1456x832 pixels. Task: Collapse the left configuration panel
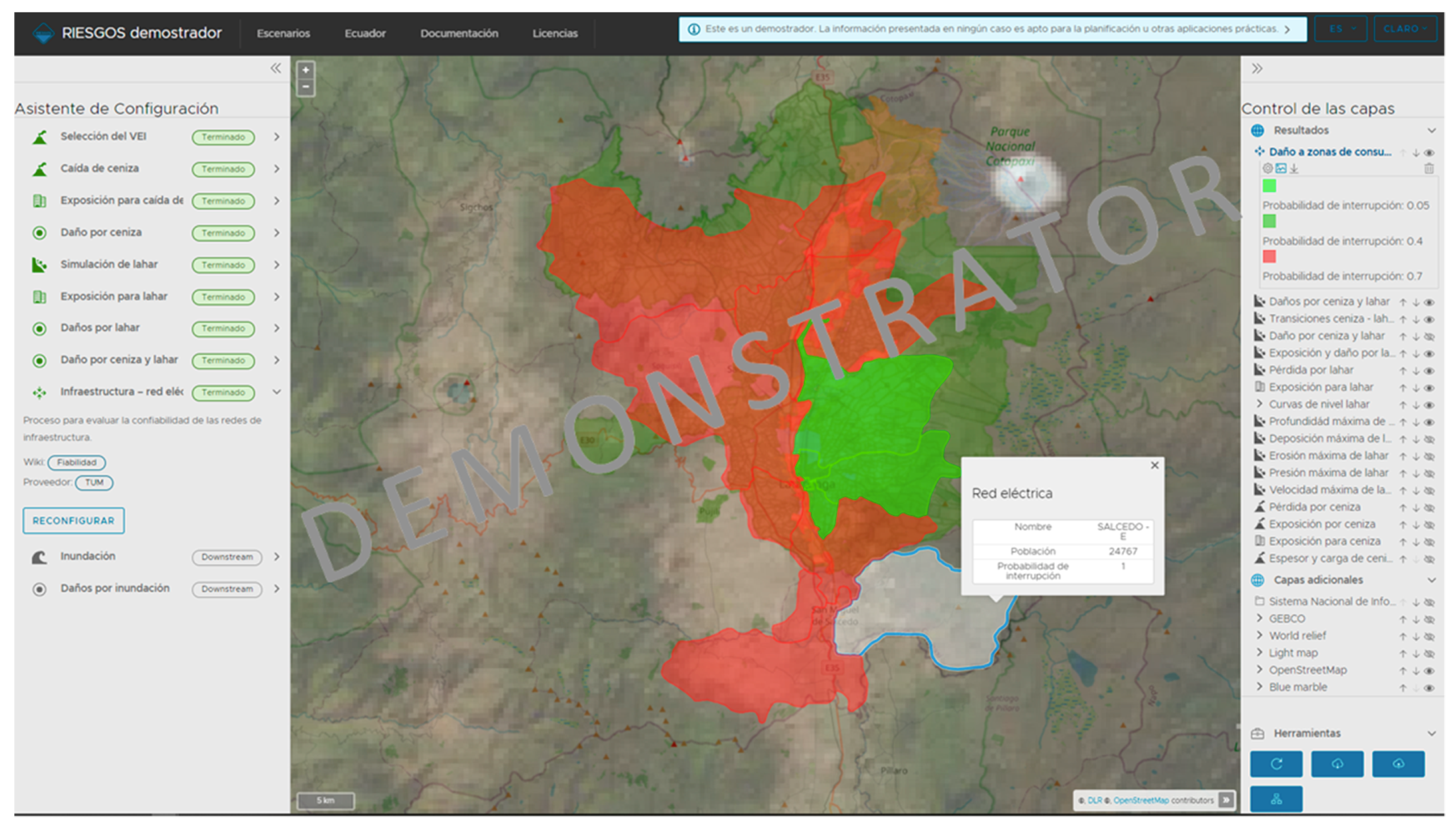(276, 69)
